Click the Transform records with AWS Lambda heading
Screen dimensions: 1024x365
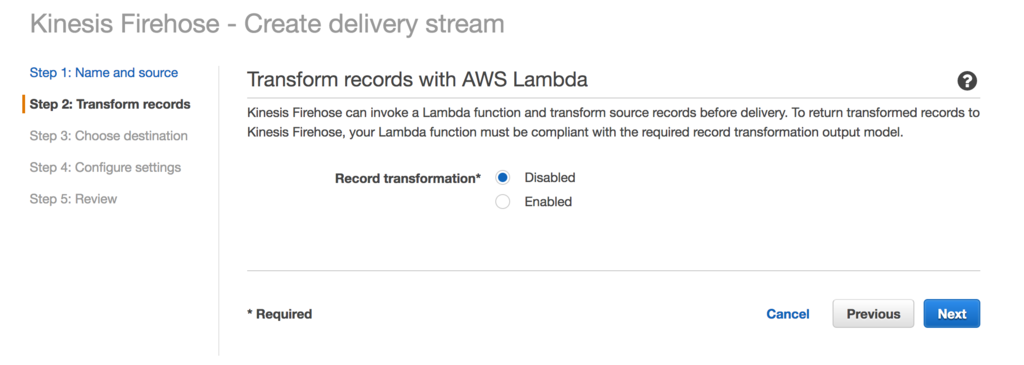pyautogui.click(x=417, y=80)
